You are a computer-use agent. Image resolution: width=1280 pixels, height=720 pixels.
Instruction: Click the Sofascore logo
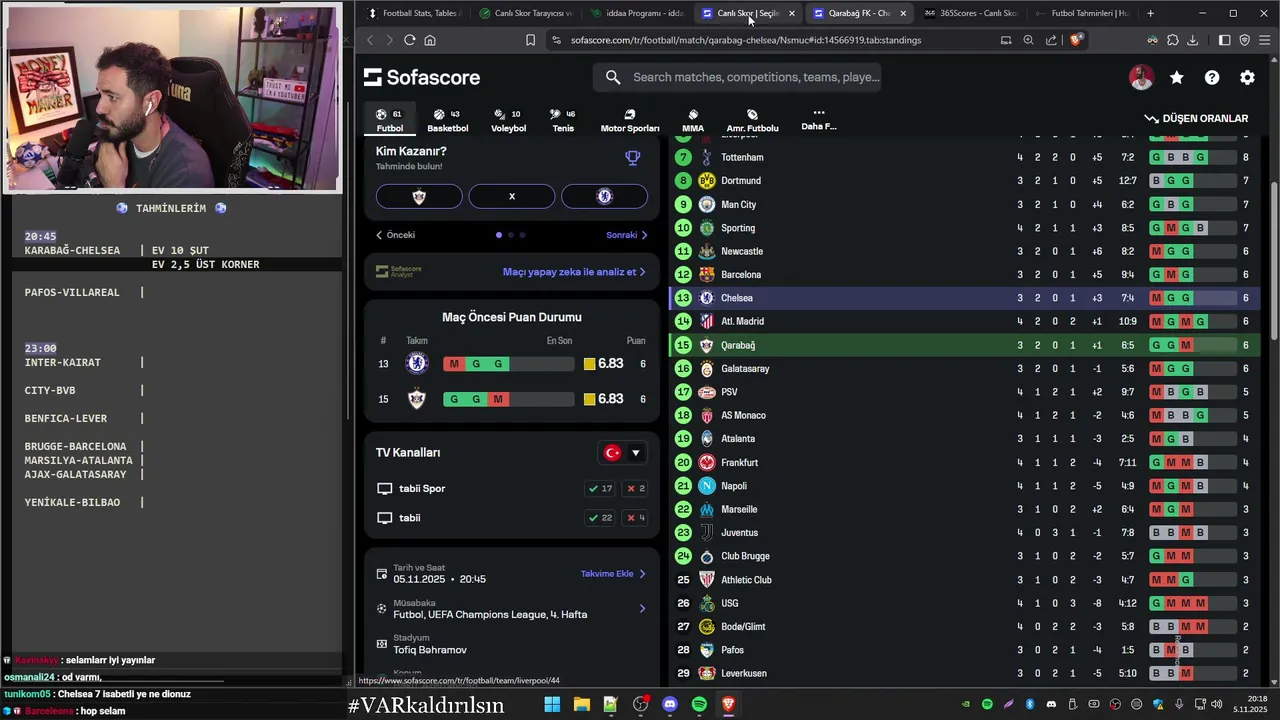pos(422,77)
